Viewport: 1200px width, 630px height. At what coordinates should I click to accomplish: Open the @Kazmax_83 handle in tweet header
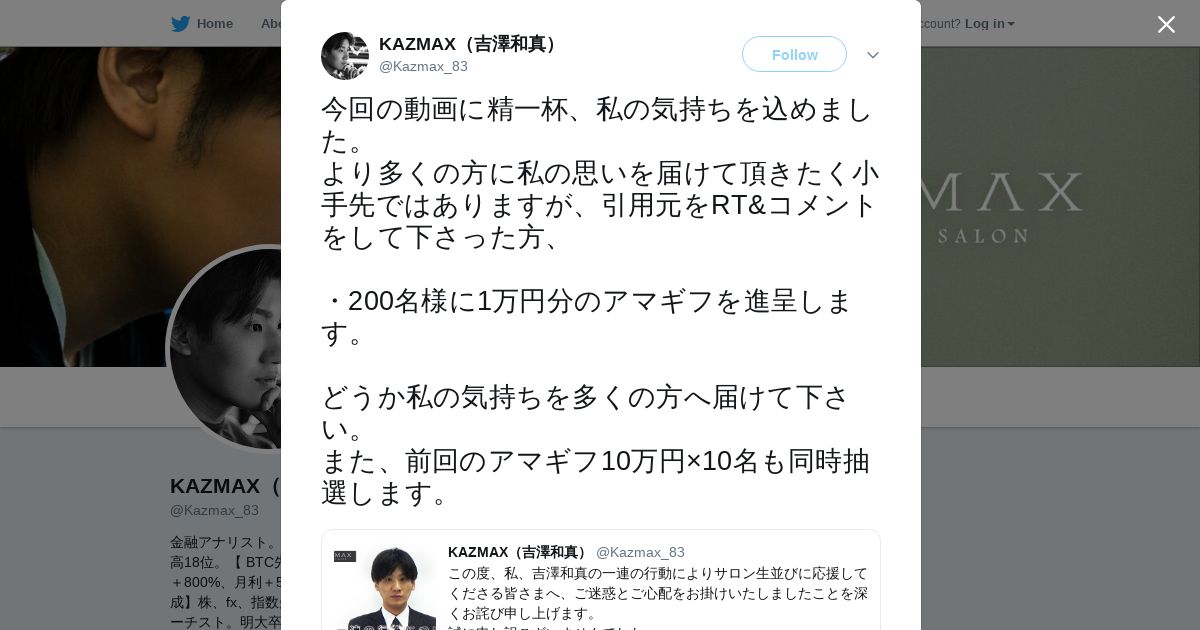(x=423, y=66)
